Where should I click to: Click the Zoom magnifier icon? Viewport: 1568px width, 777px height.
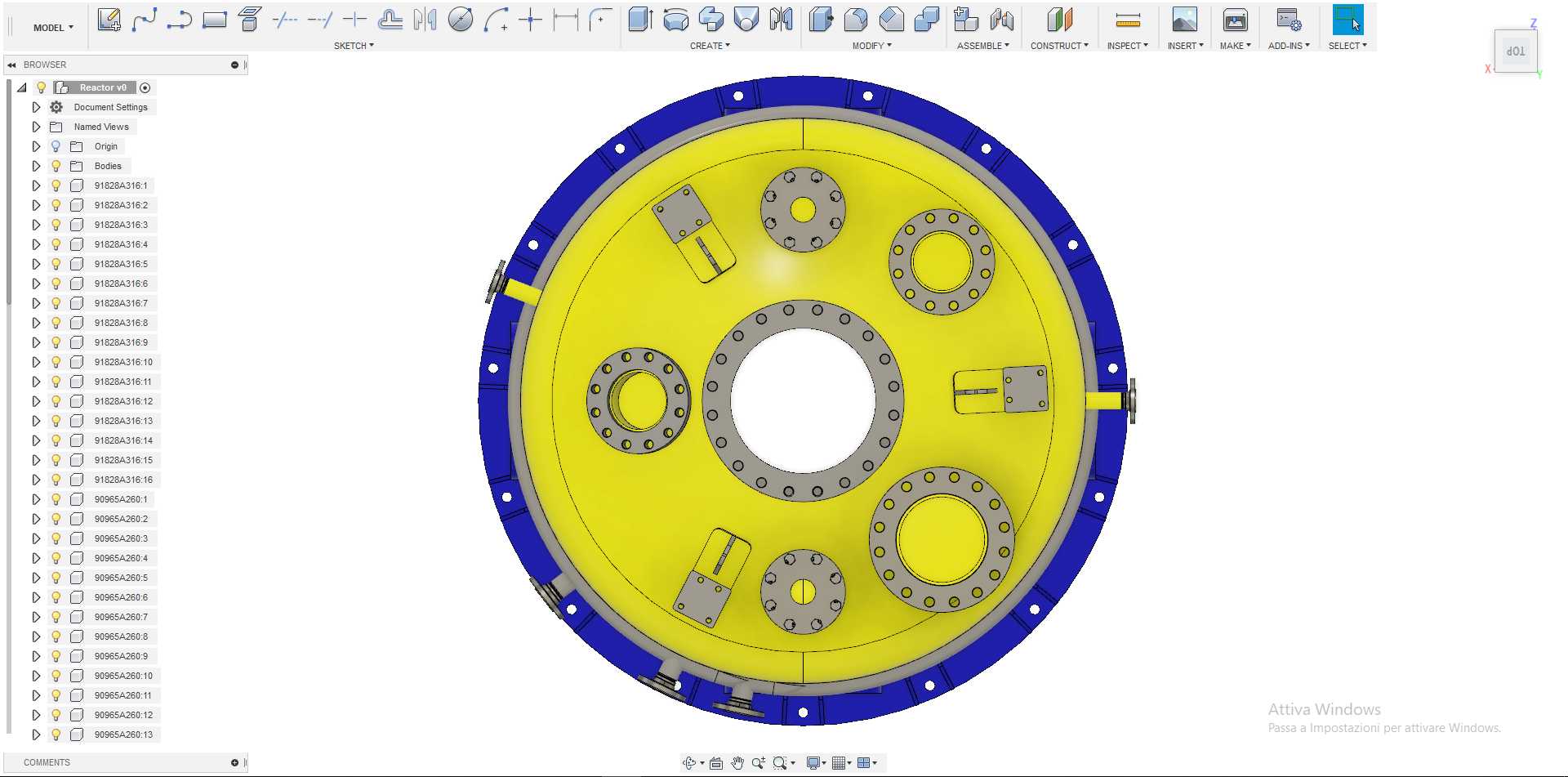[x=759, y=763]
